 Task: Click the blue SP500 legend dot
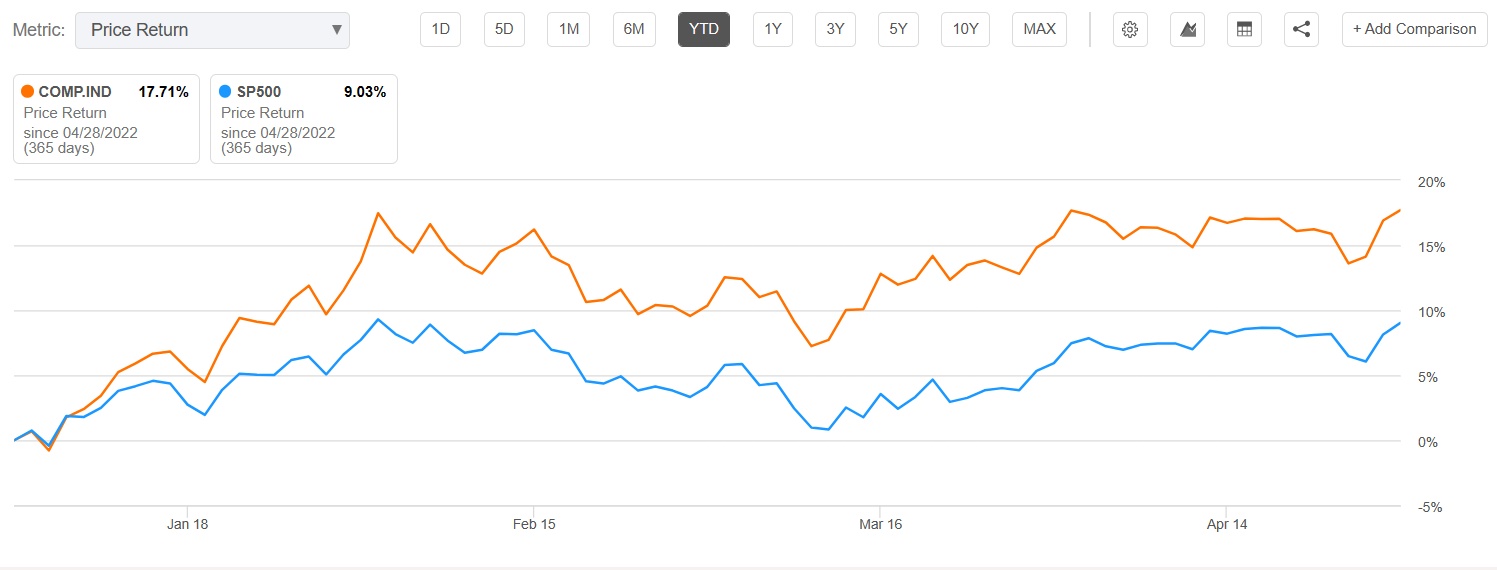click(224, 92)
